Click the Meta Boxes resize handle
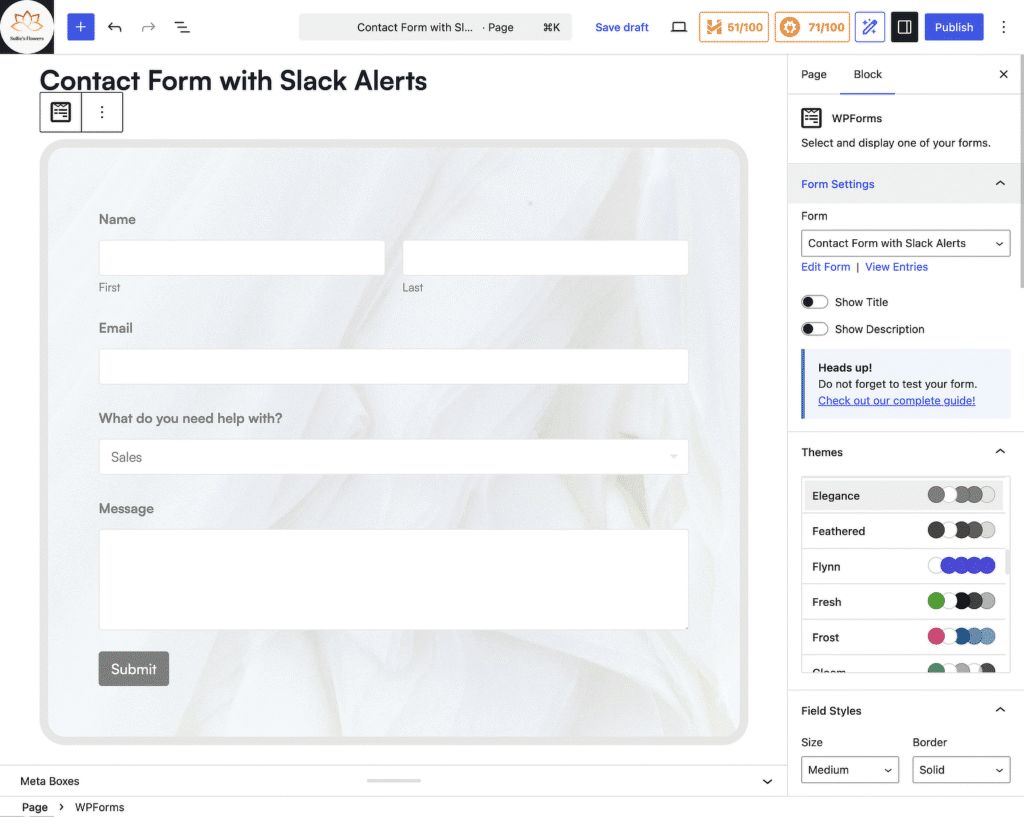1024x817 pixels. 394,780
